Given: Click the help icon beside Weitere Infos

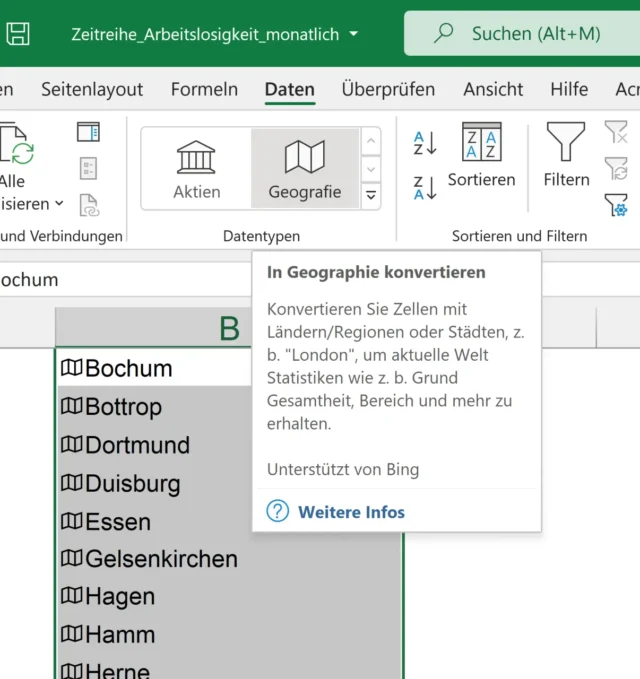Looking at the screenshot, I should click(x=277, y=512).
